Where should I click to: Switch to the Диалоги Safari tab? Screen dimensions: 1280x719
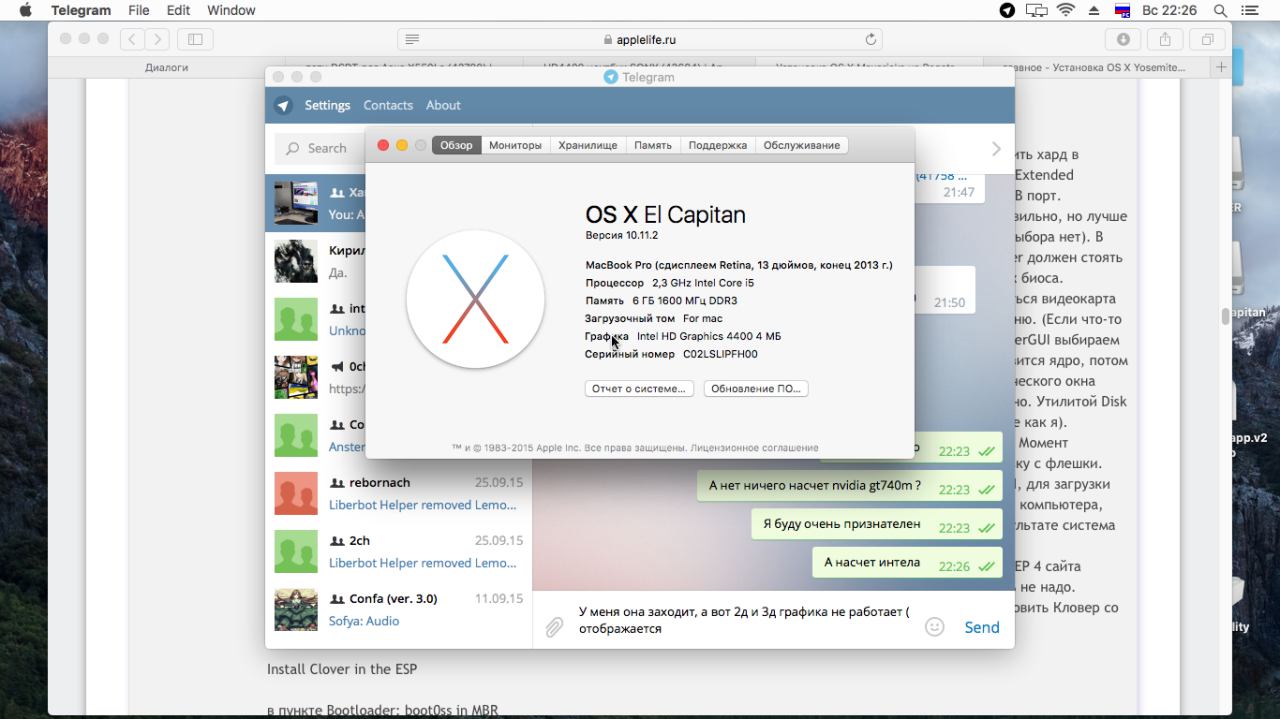[166, 67]
